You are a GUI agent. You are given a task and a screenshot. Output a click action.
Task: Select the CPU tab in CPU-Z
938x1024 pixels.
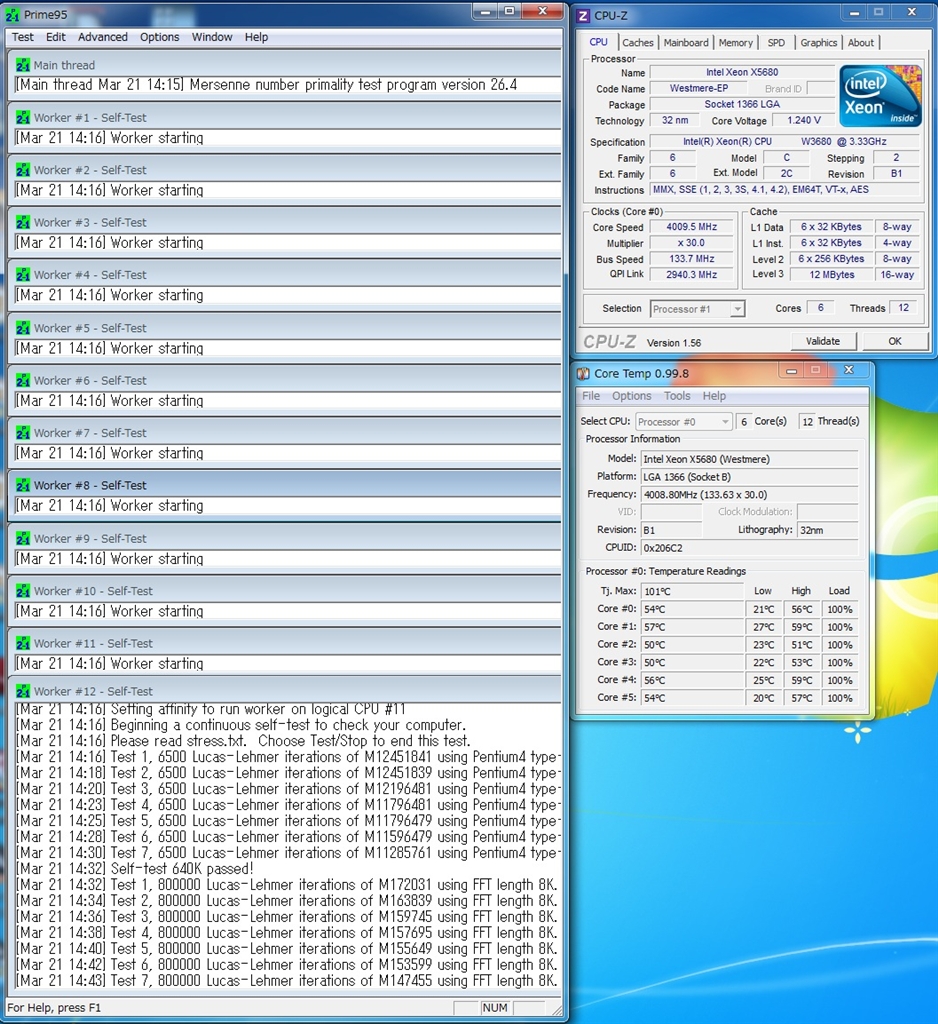click(x=598, y=42)
